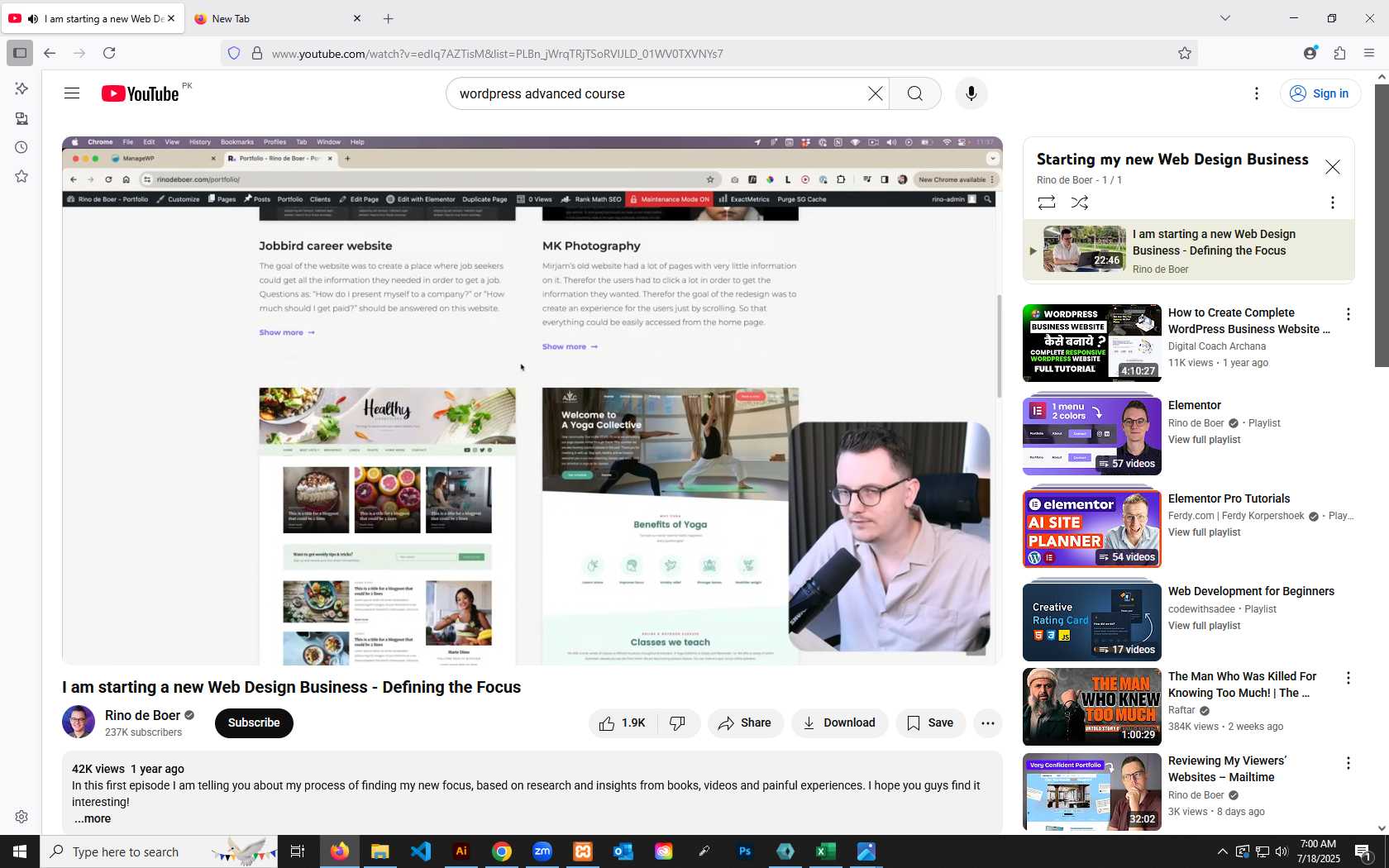The image size is (1389, 868).
Task: Bookmark this page with the star
Action: [1185, 53]
